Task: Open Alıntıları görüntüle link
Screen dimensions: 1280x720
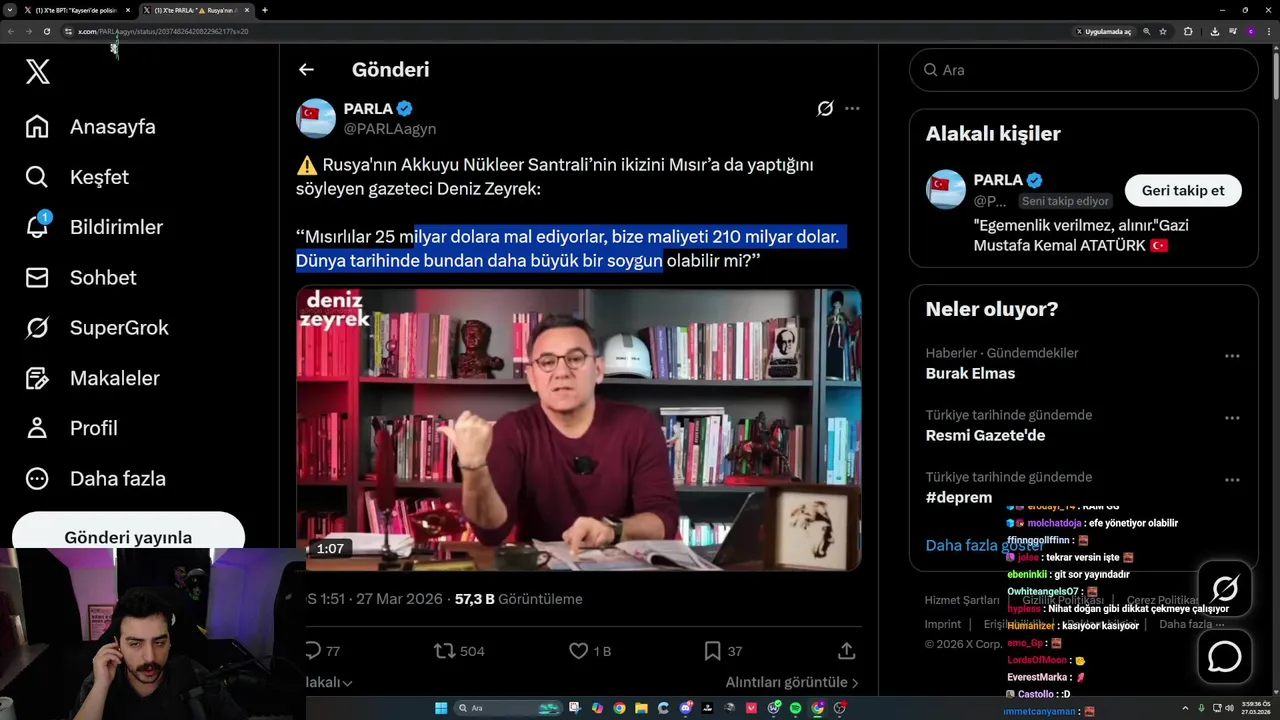Action: [x=792, y=682]
